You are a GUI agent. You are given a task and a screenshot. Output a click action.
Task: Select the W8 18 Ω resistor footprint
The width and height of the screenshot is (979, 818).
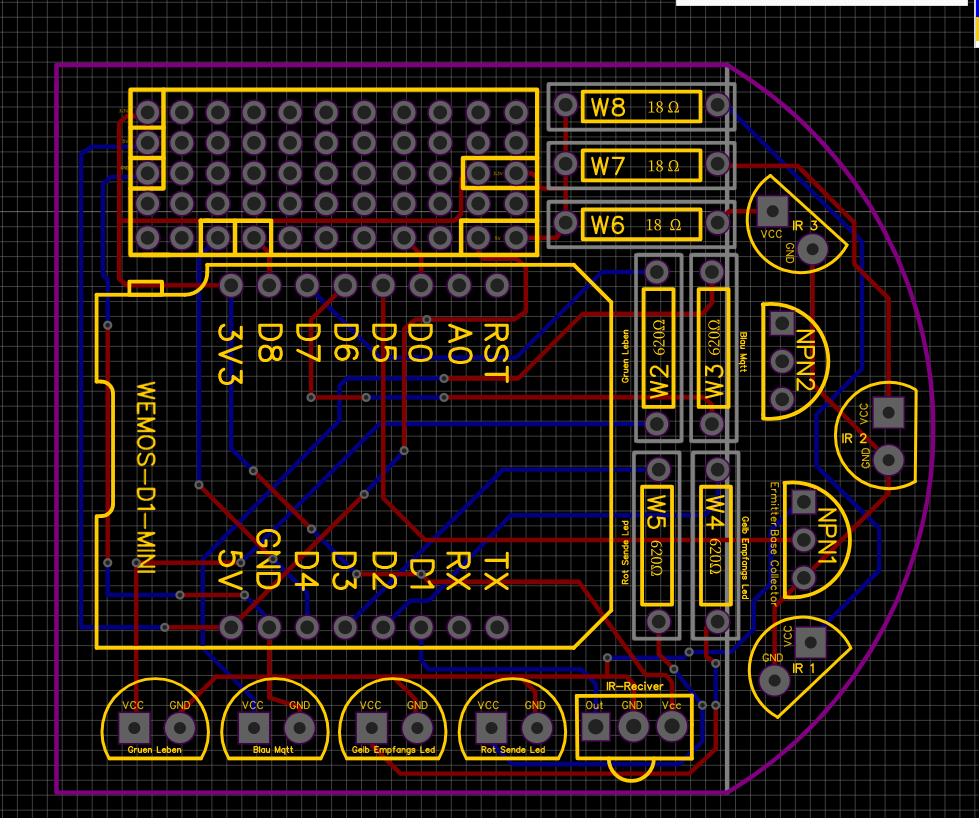pyautogui.click(x=641, y=107)
